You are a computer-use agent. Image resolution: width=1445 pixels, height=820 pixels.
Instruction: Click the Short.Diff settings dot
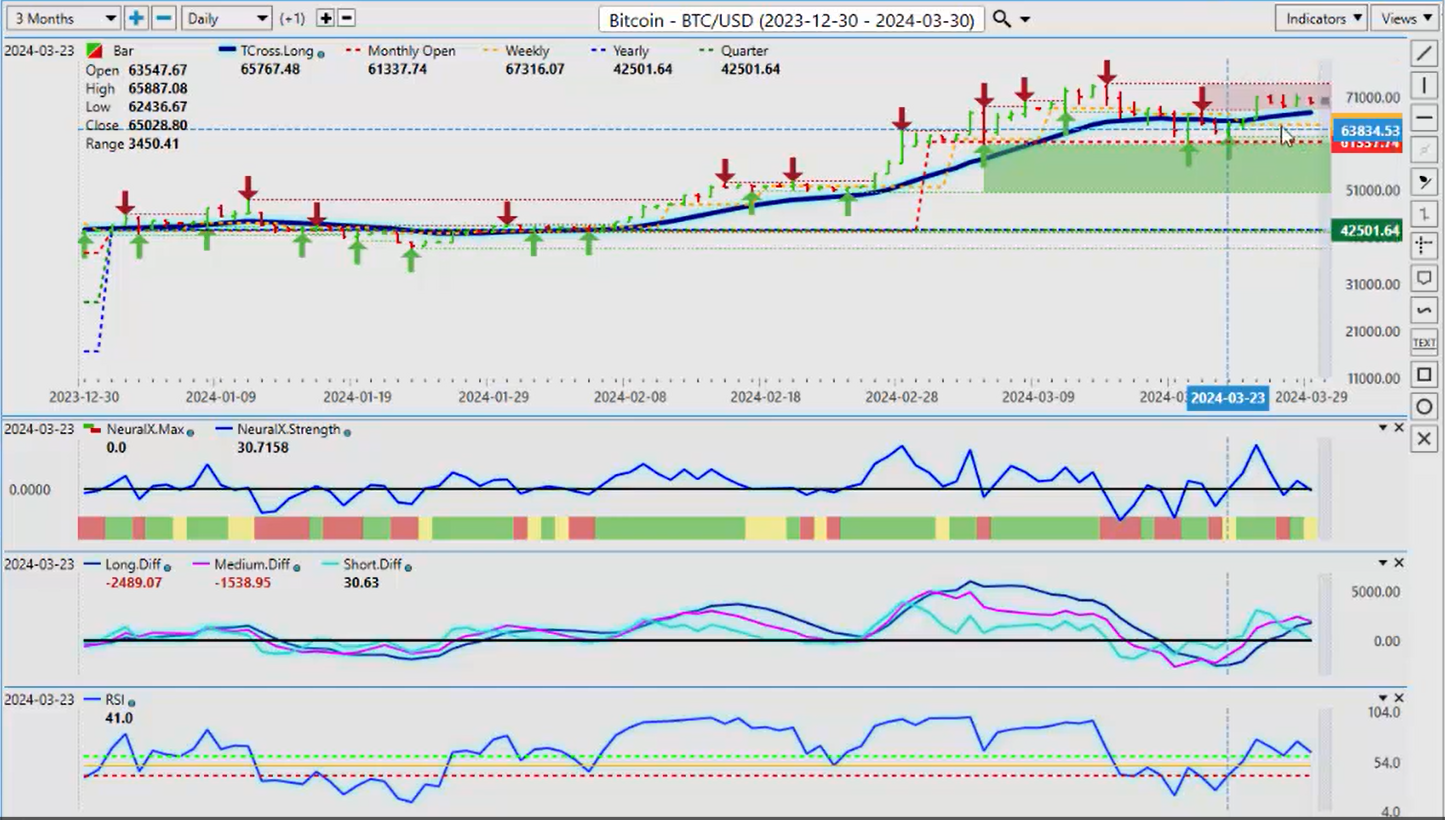408,567
